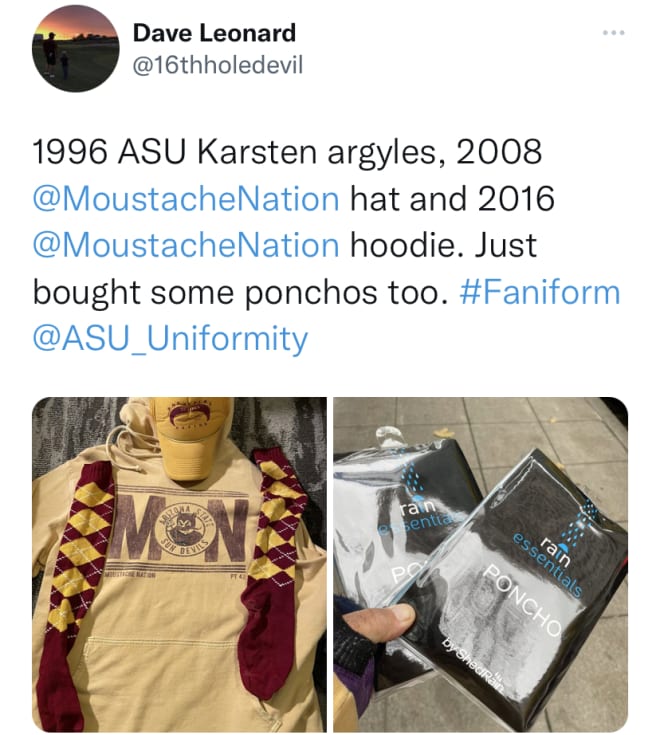Open the hoodie and socks photo
The image size is (660, 735).
pos(179,564)
